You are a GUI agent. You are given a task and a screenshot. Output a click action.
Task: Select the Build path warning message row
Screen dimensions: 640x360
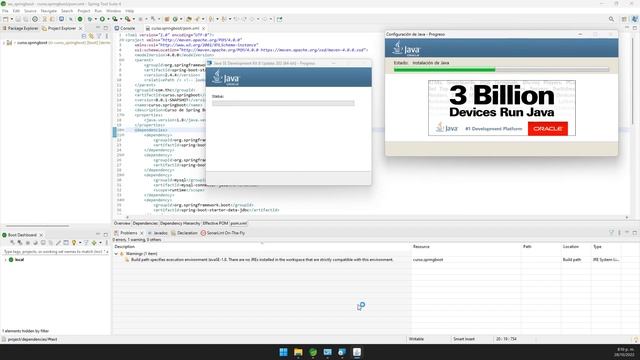coord(262,260)
